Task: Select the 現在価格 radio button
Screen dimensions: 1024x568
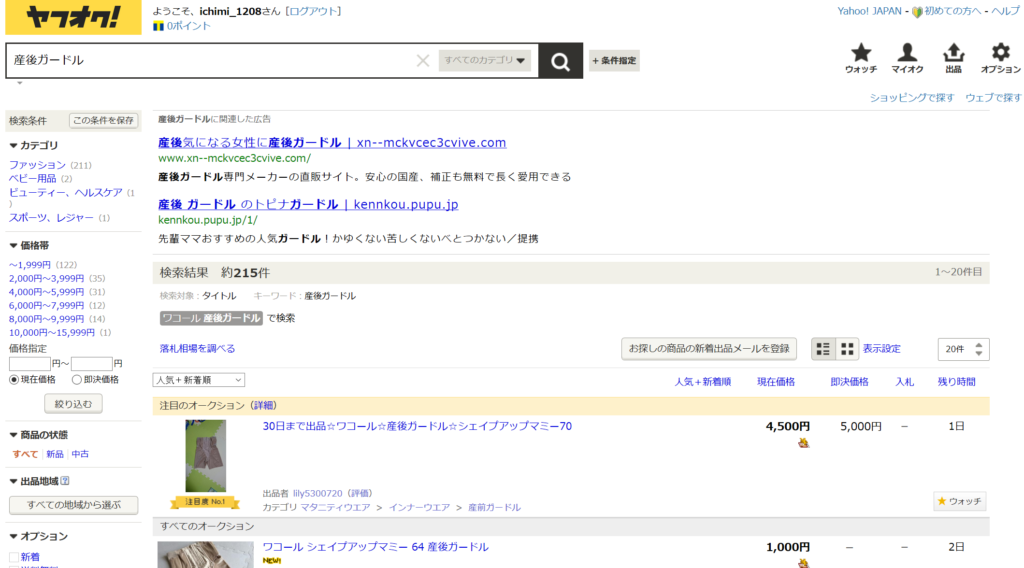Action: click(x=14, y=379)
